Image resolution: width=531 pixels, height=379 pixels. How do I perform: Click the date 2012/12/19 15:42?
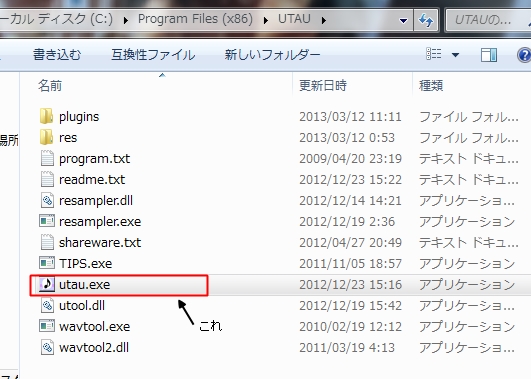(351, 306)
